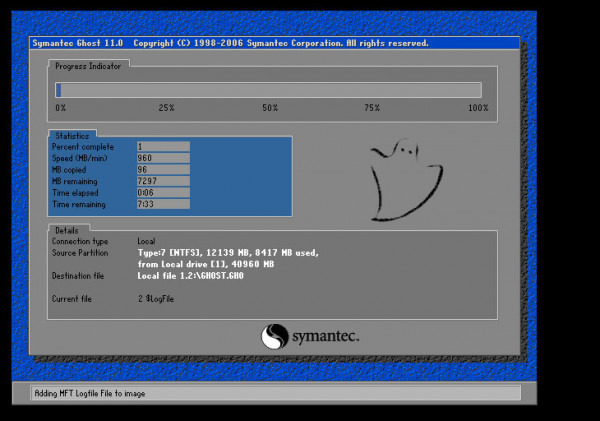
Task: Click the Connection type label
Action: (x=80, y=242)
